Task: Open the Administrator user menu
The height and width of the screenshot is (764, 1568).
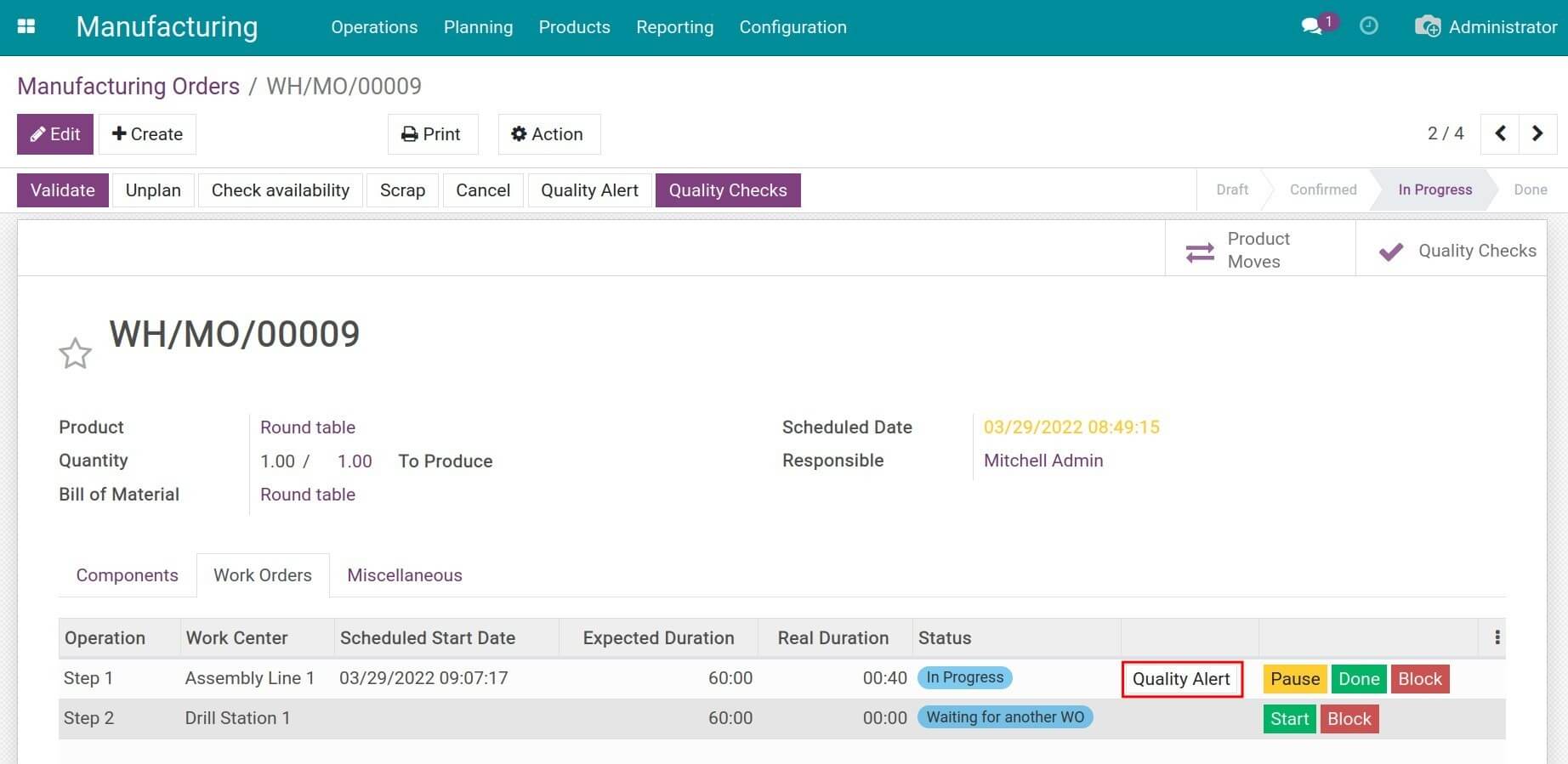Action: pyautogui.click(x=1486, y=27)
